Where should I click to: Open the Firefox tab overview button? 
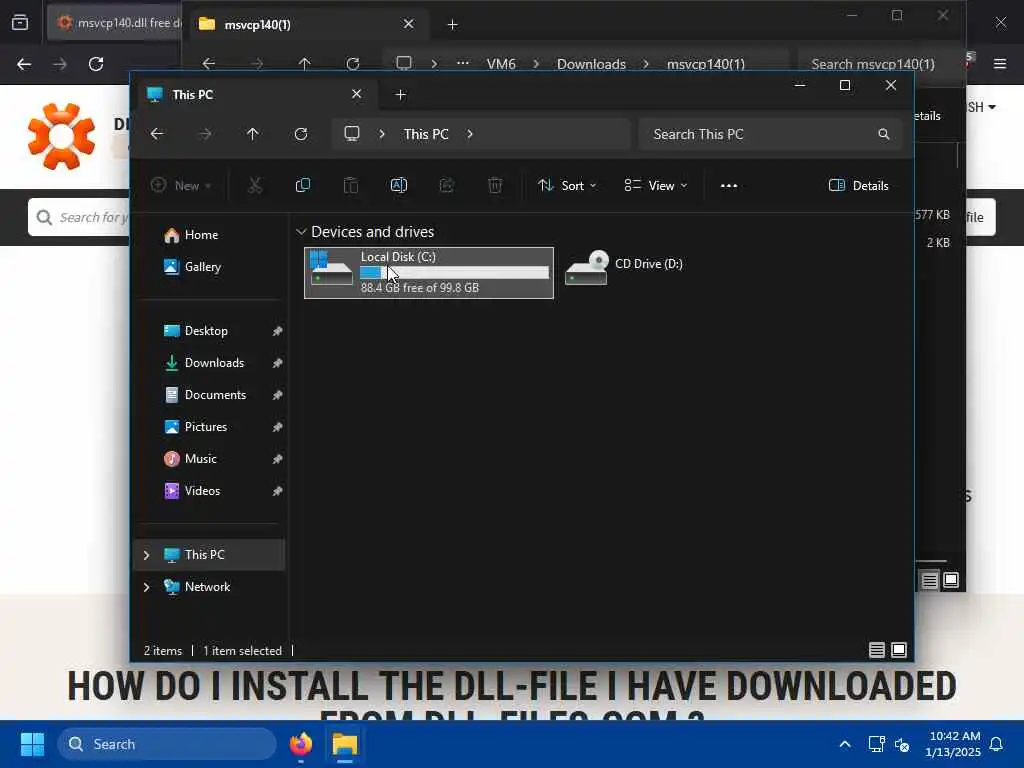20,23
